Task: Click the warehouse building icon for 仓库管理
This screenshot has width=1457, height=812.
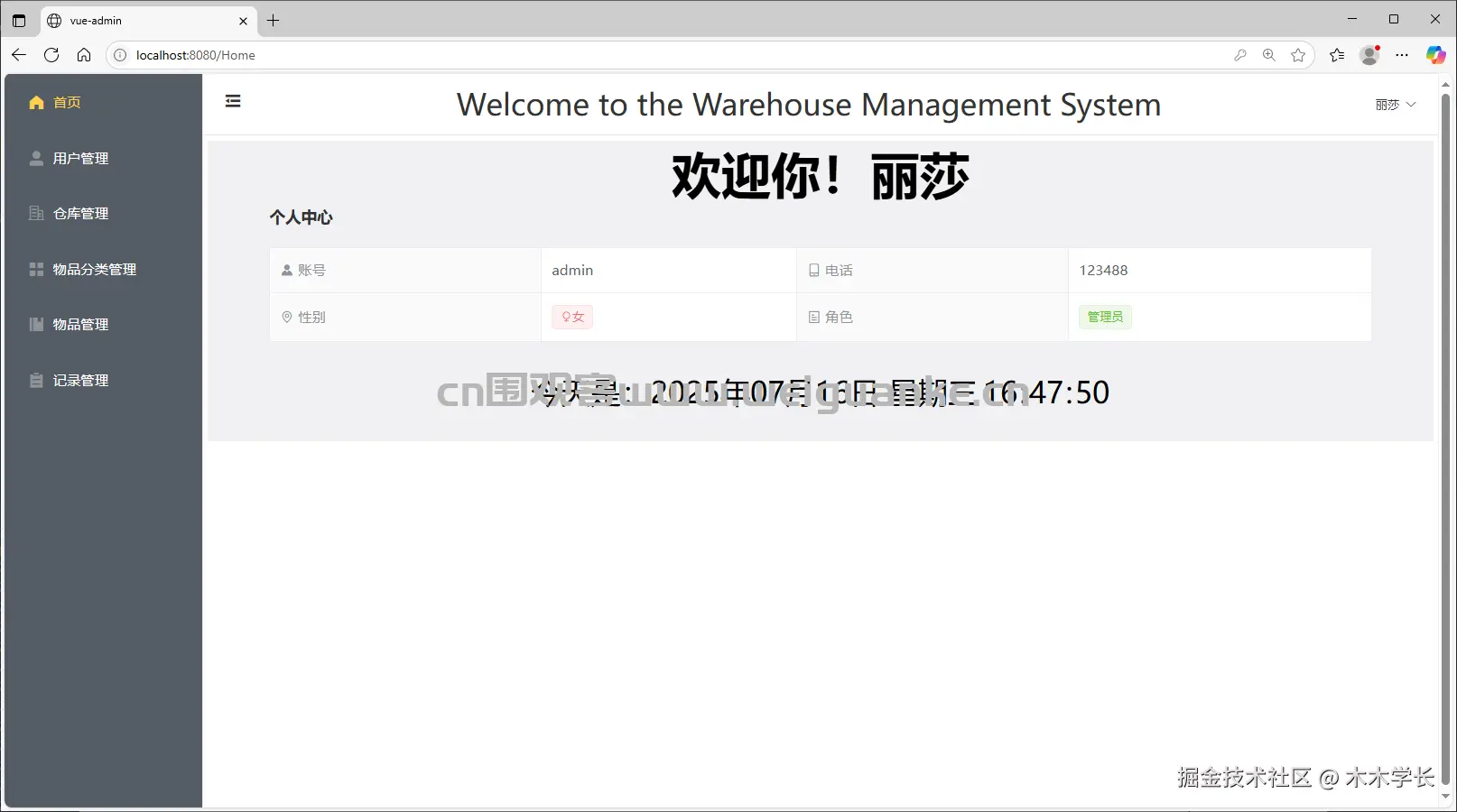Action: (x=35, y=213)
